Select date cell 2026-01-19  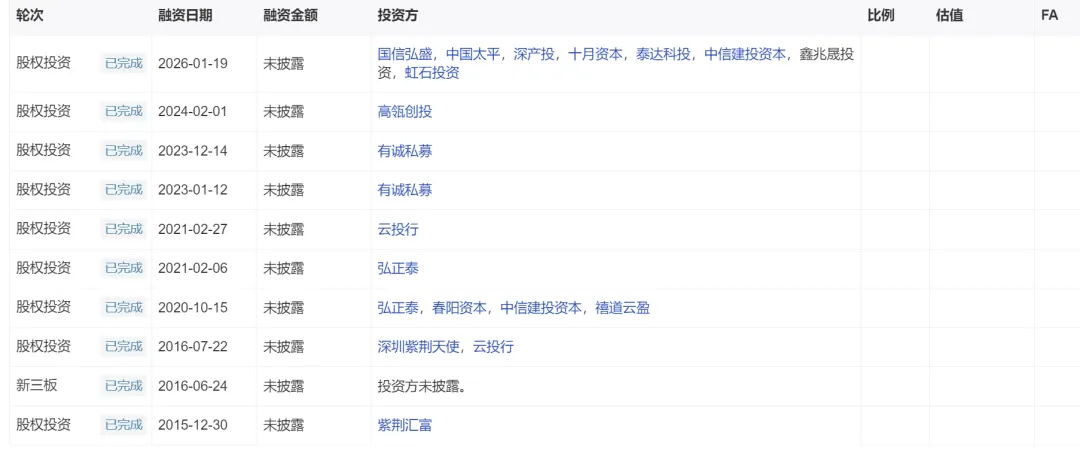click(x=193, y=64)
